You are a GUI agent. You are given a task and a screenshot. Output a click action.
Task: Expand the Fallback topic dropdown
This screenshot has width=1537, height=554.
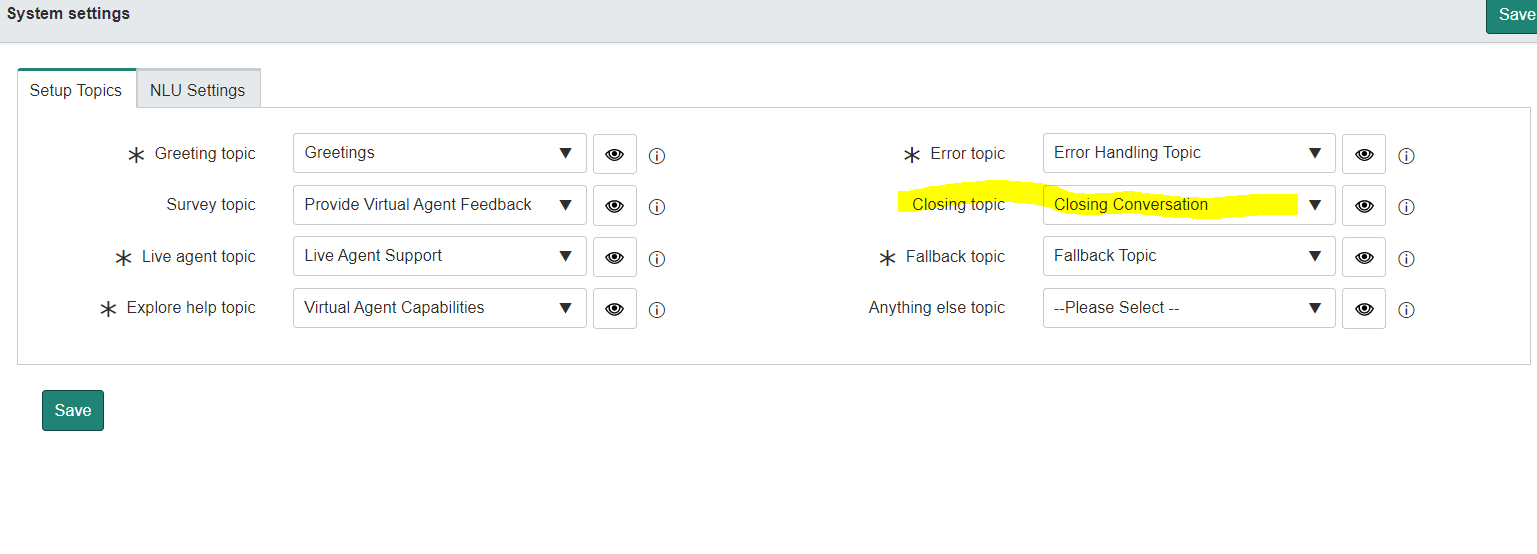coord(1189,256)
